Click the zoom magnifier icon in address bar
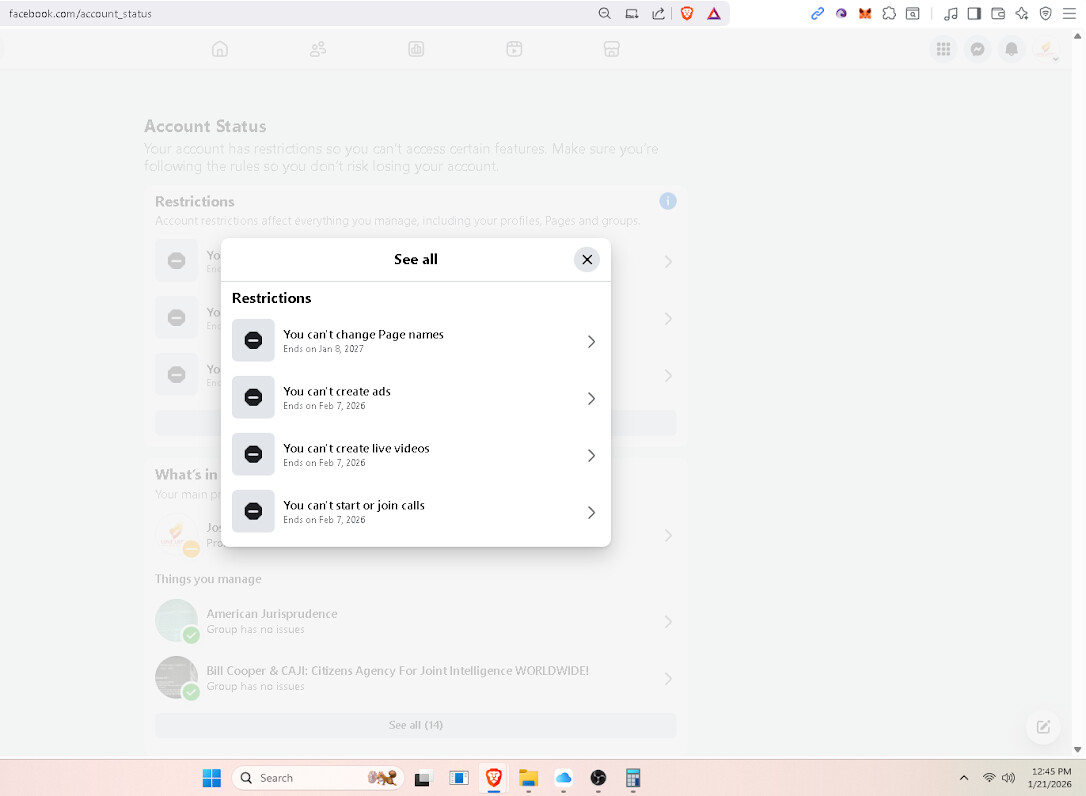This screenshot has height=796, width=1086. pos(604,14)
